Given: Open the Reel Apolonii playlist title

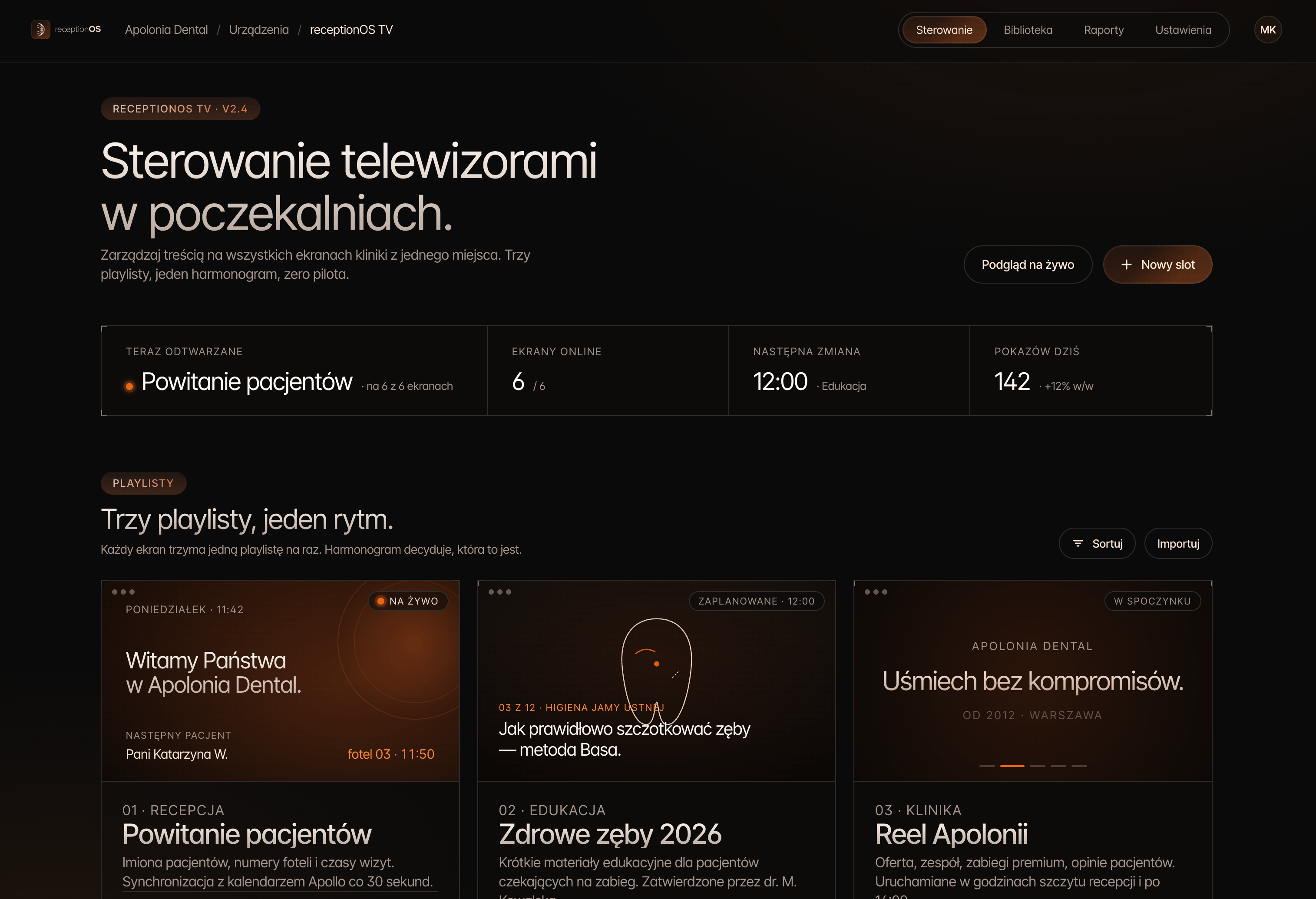Looking at the screenshot, I should point(951,834).
